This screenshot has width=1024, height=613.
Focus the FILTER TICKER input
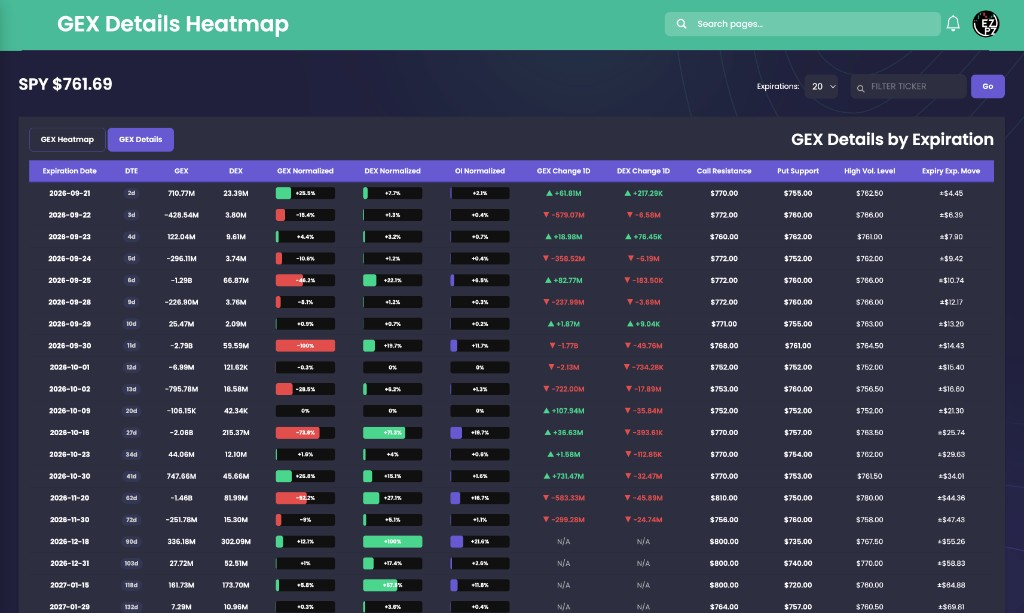908,86
